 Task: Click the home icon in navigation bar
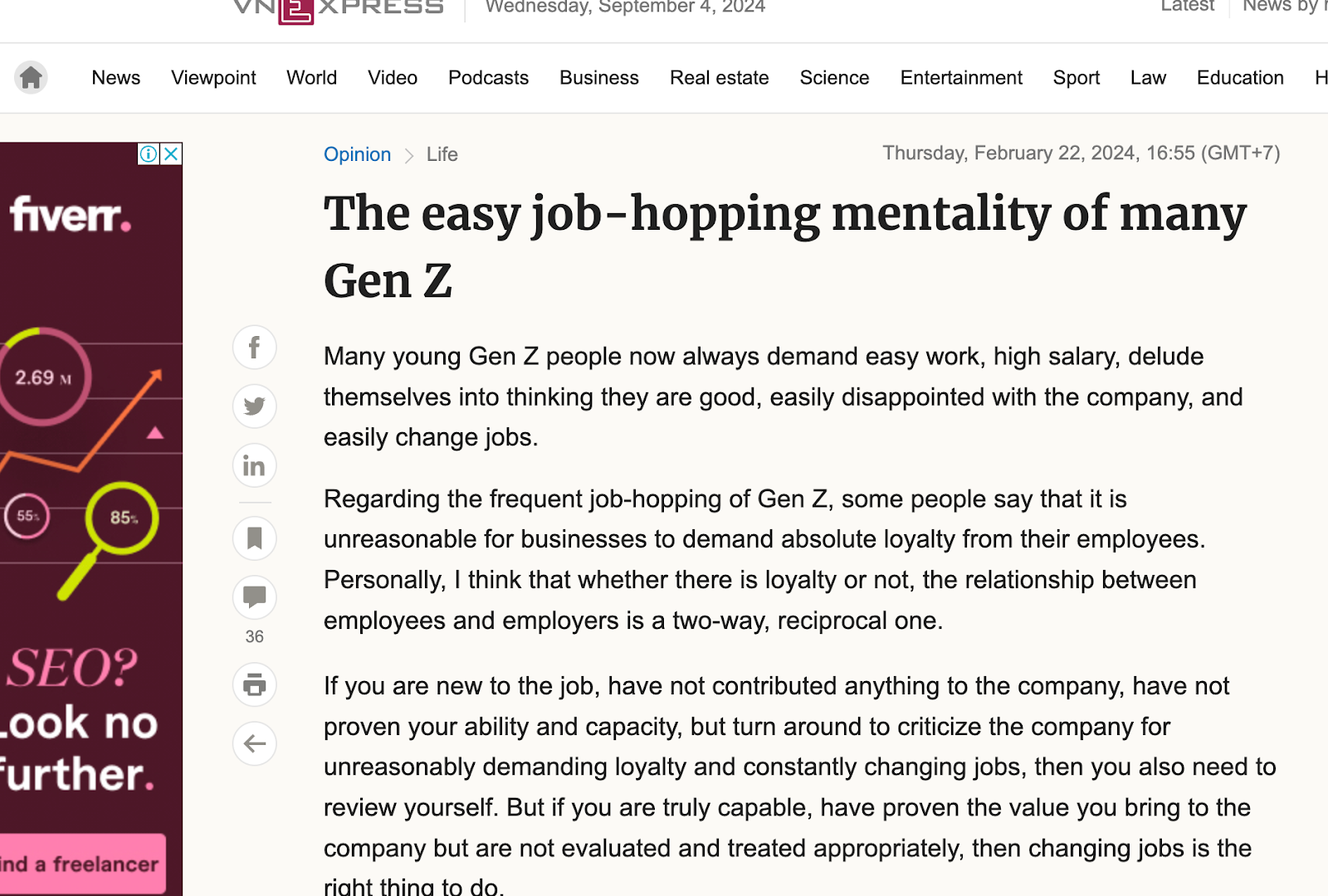click(31, 78)
